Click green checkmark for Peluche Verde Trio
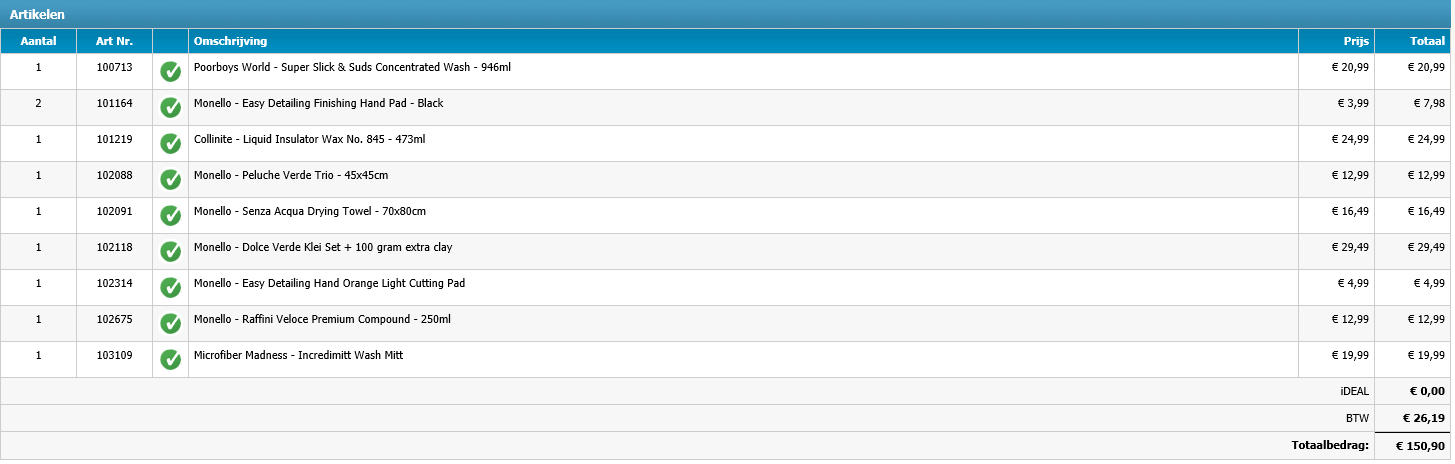 point(170,180)
